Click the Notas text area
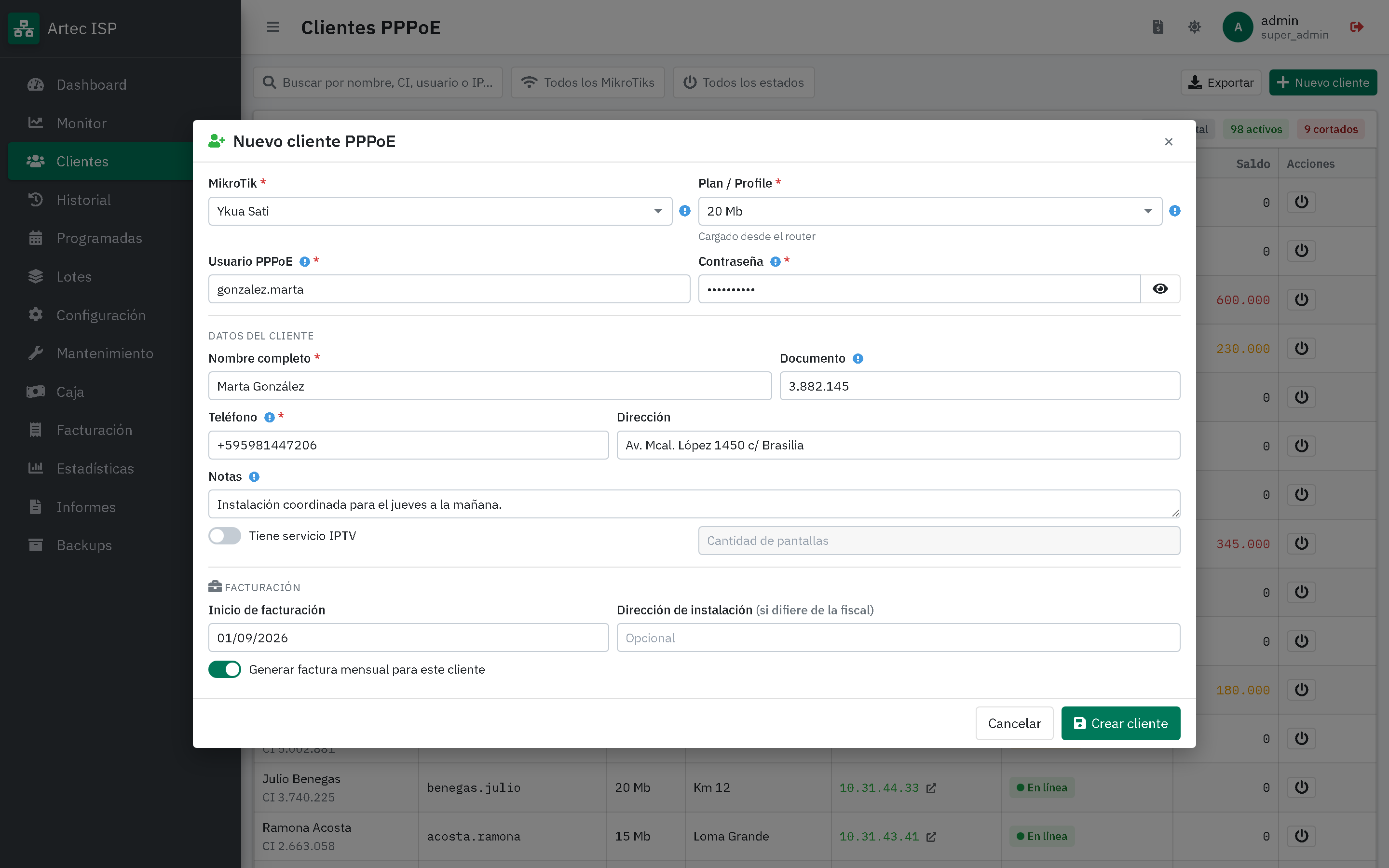This screenshot has height=868, width=1389. click(694, 504)
